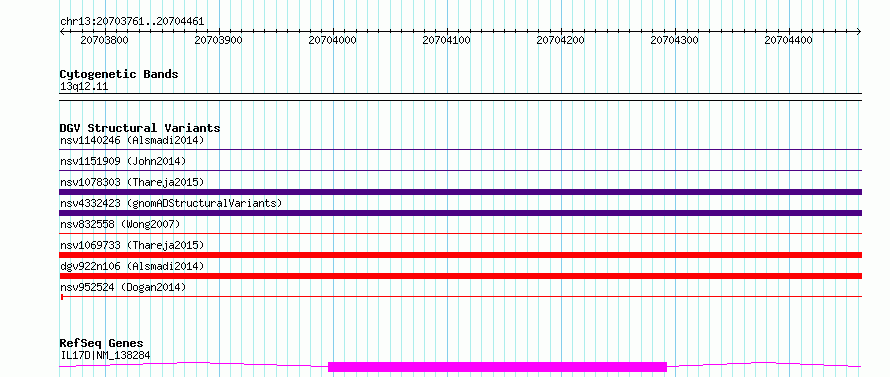Image resolution: width=890 pixels, height=377 pixels.
Task: Click the 20704300 ruler position label
Action: (674, 40)
